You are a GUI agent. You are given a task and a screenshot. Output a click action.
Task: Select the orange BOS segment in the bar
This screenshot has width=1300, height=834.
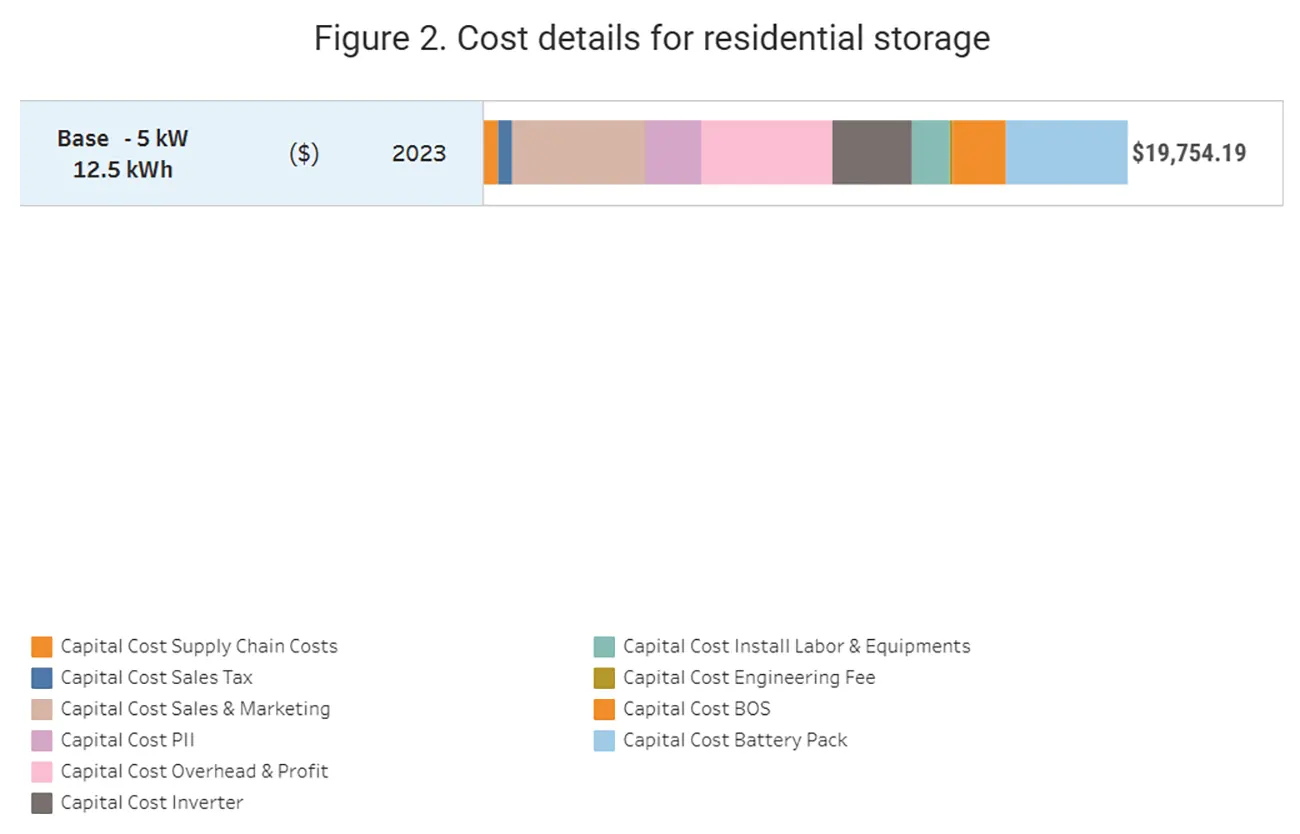pyautogui.click(x=977, y=152)
